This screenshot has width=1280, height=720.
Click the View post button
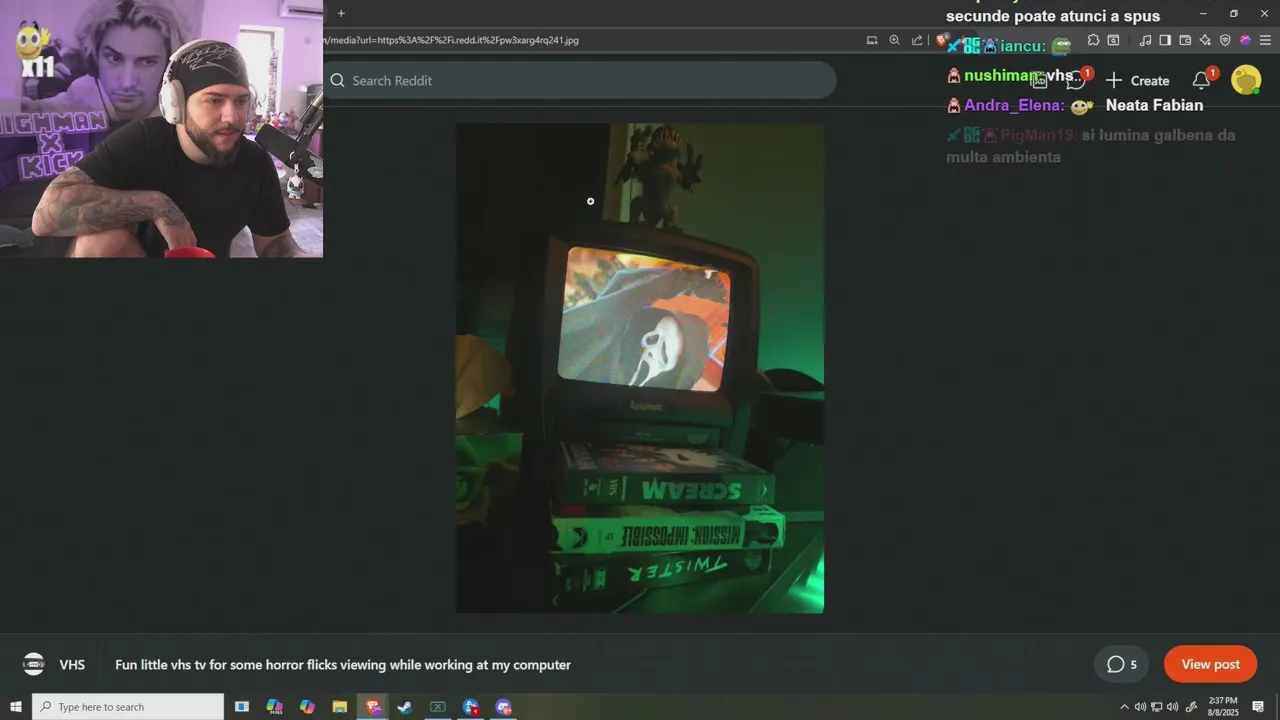[x=1210, y=664]
